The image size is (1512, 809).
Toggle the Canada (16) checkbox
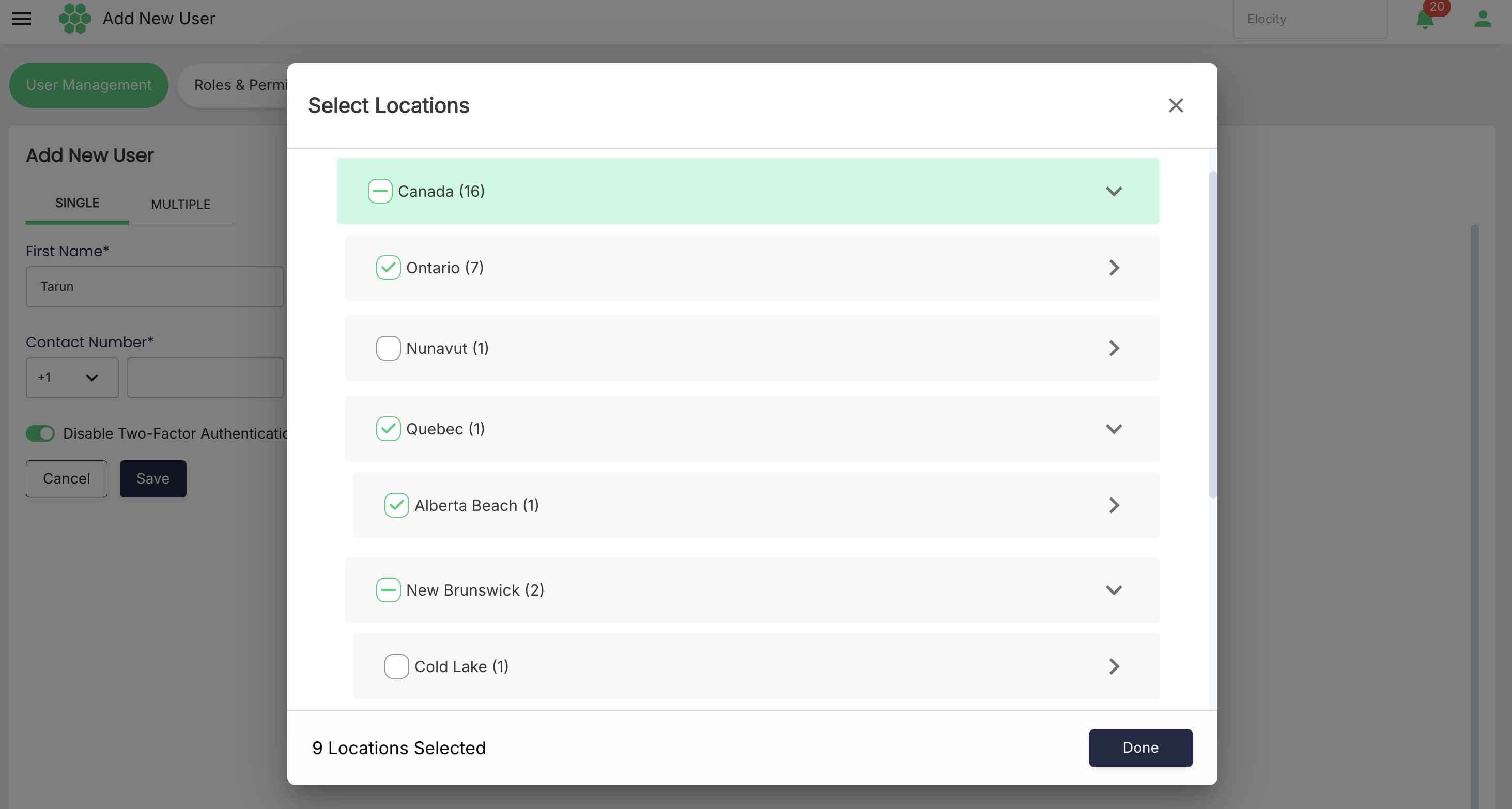click(x=380, y=191)
